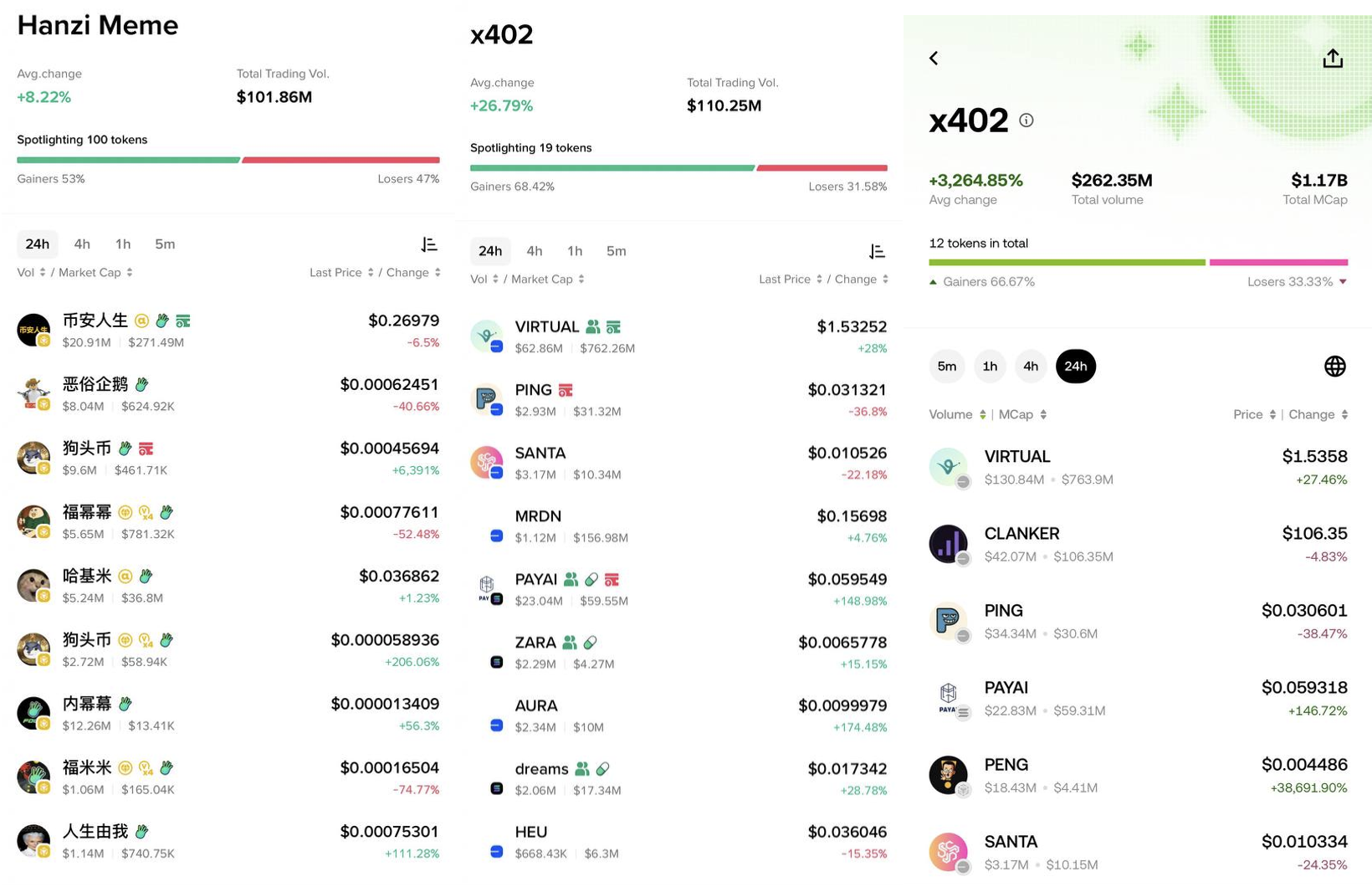The height and width of the screenshot is (887, 1372).
Task: Tap the back arrow on x402 page
Action: (934, 58)
